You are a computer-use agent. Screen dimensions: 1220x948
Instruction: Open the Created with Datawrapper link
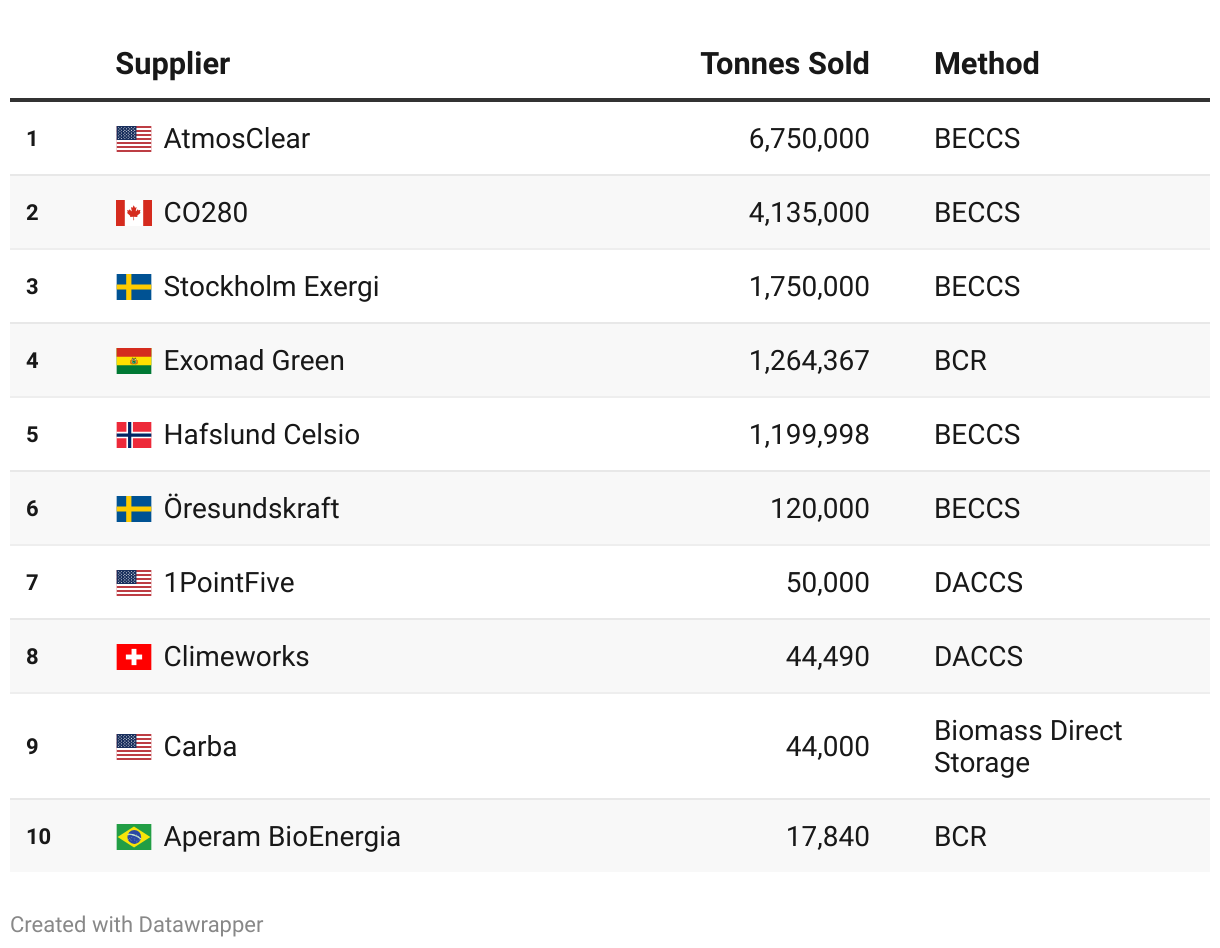click(137, 925)
